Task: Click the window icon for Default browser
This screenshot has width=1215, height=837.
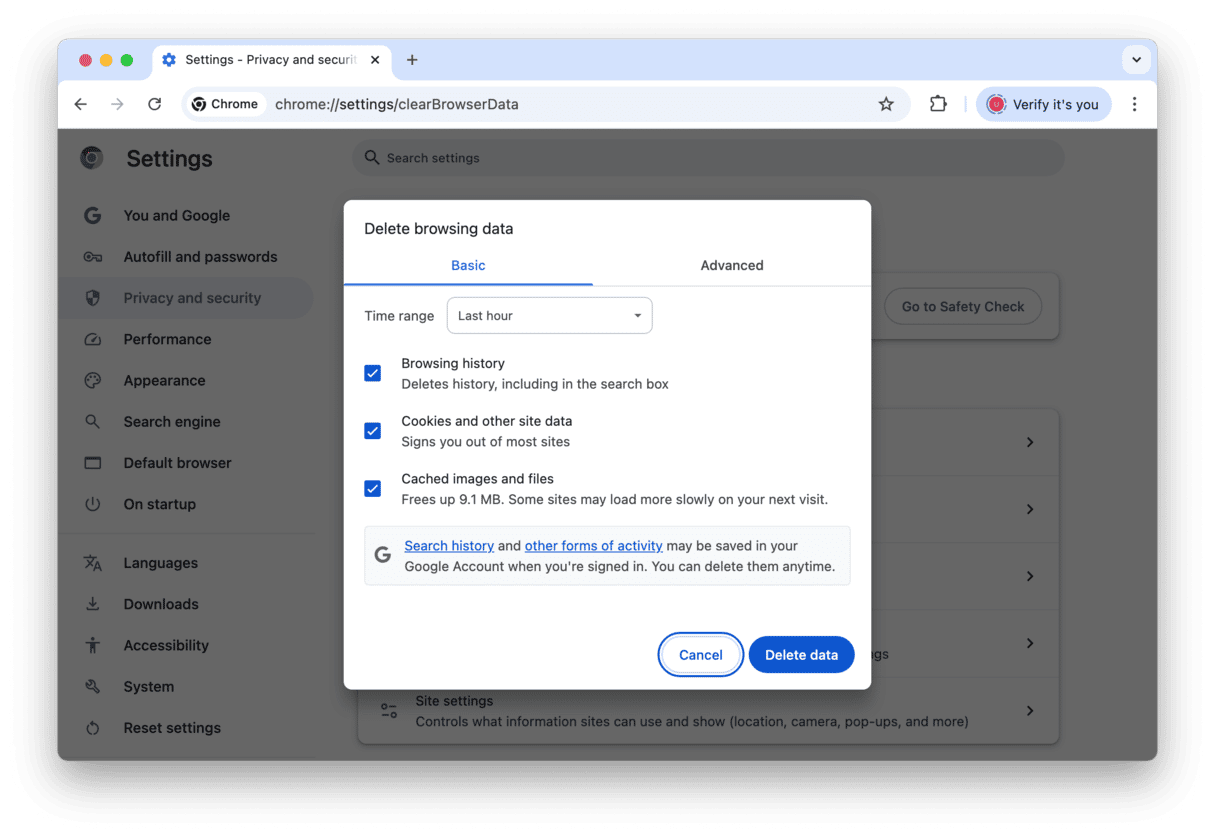Action: (92, 463)
